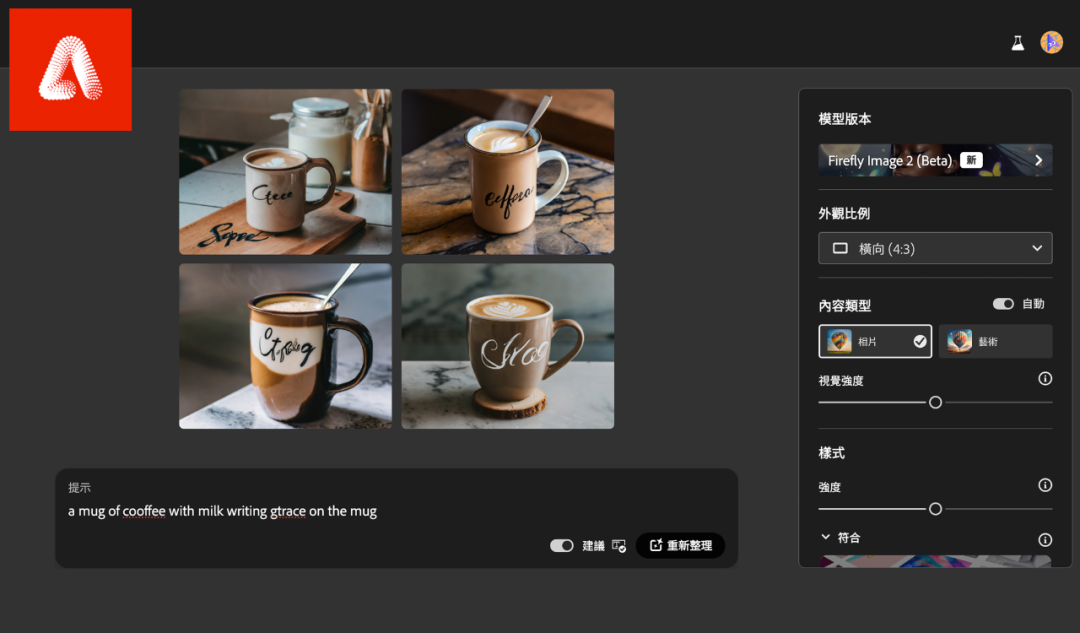Viewport: 1080px width, 633px height.
Task: Click the 視覺強度 slider handle
Action: [935, 402]
